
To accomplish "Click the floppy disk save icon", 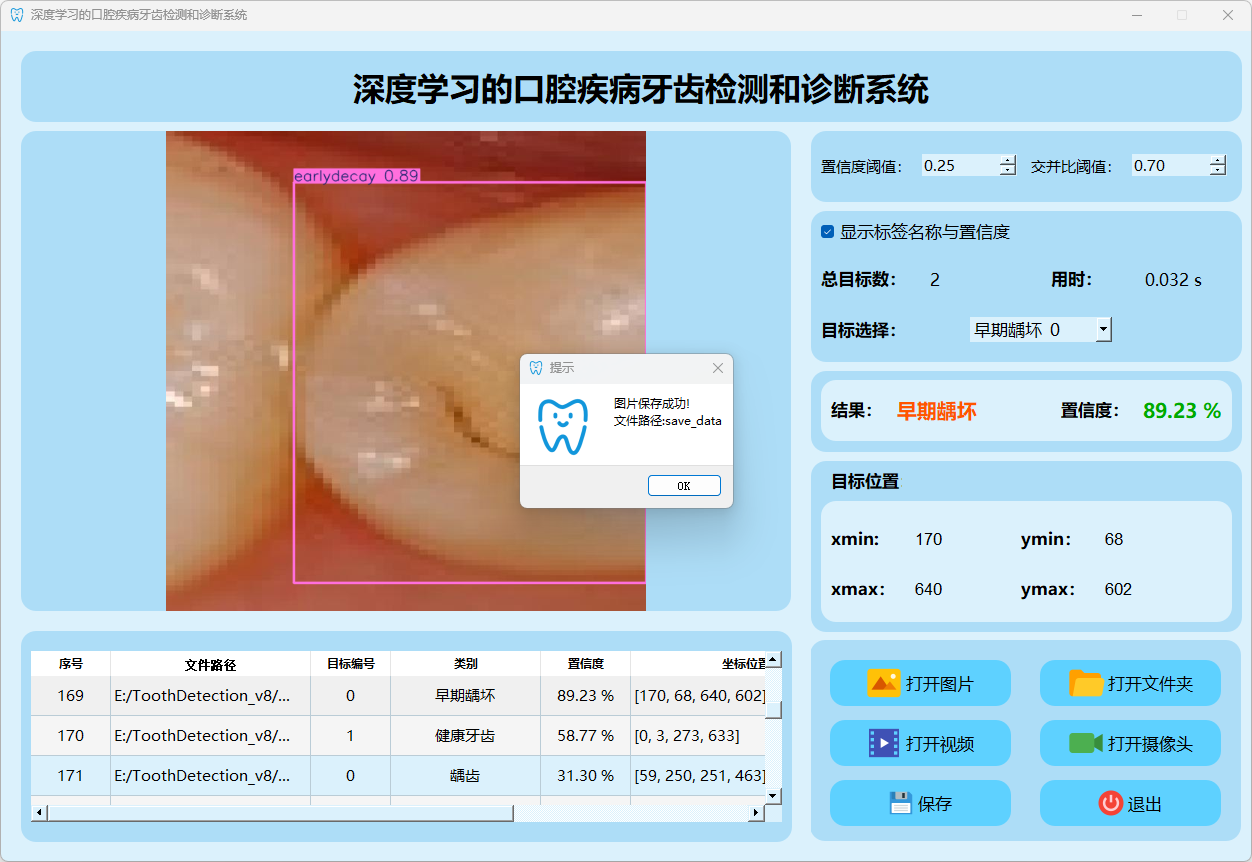I will 900,803.
